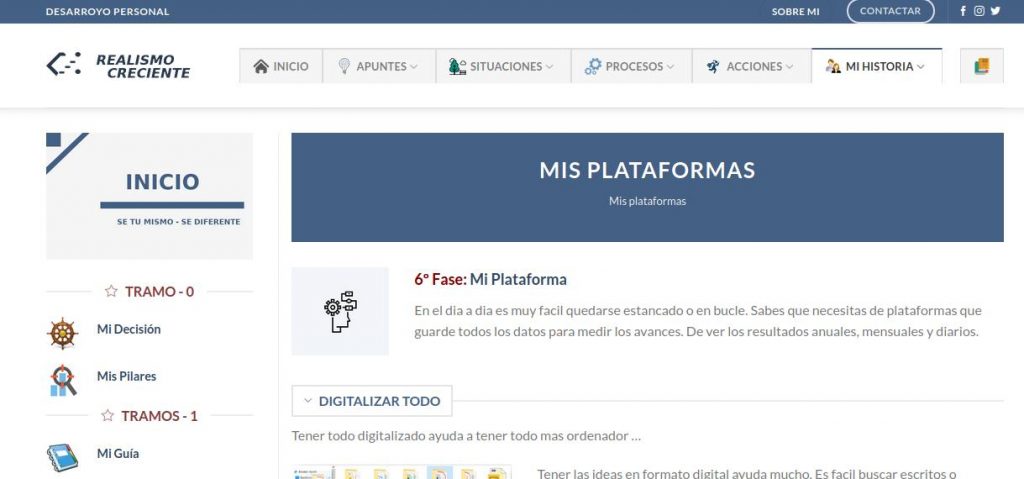Screen dimensions: 1024x479
Task: Select the Mi Historia menu tab
Action: click(876, 66)
